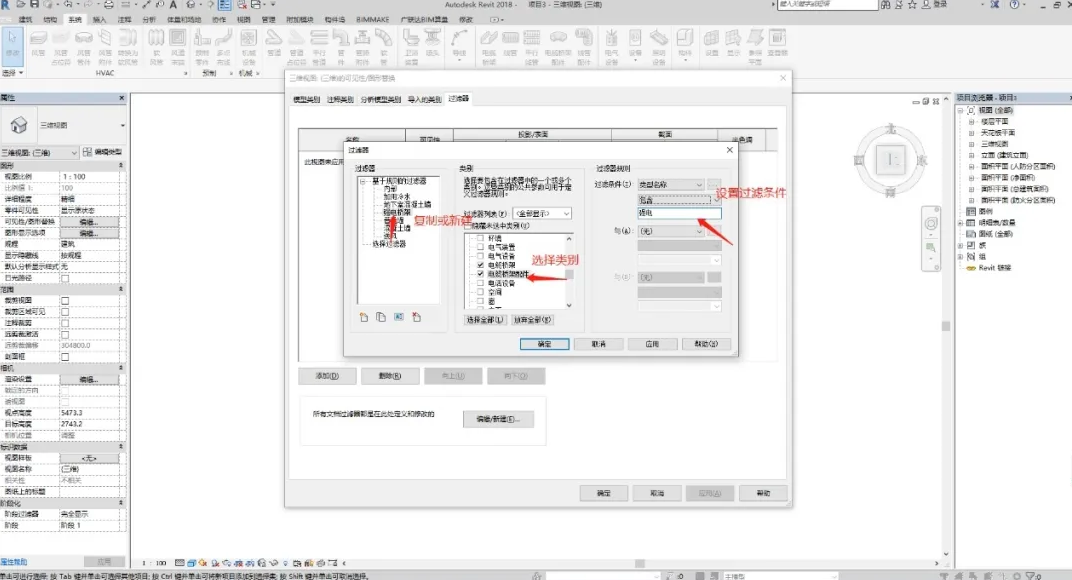Click the 强电 filter value input field
Screen dimensions: 1072x580
click(680, 213)
